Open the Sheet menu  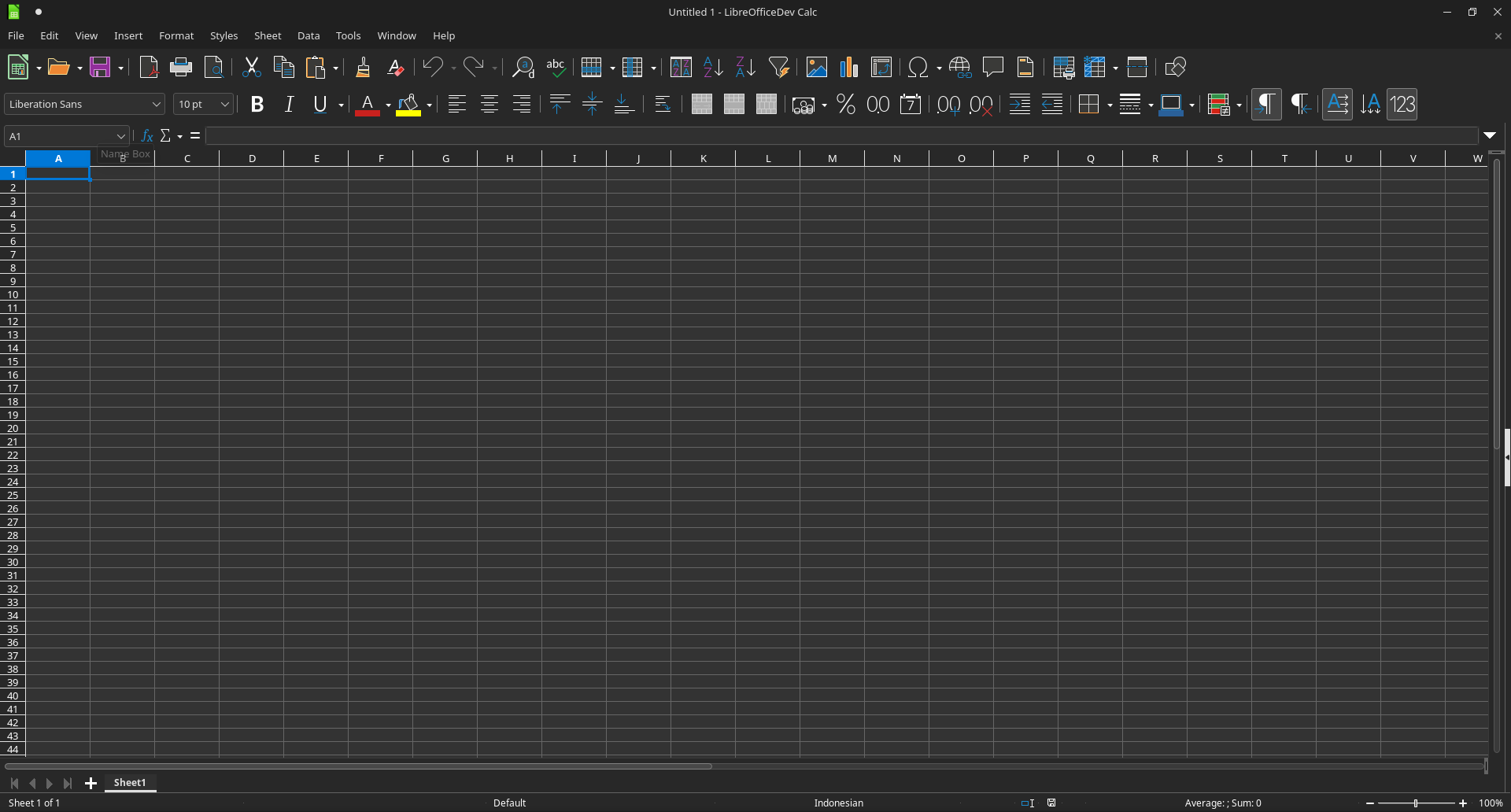(x=268, y=35)
